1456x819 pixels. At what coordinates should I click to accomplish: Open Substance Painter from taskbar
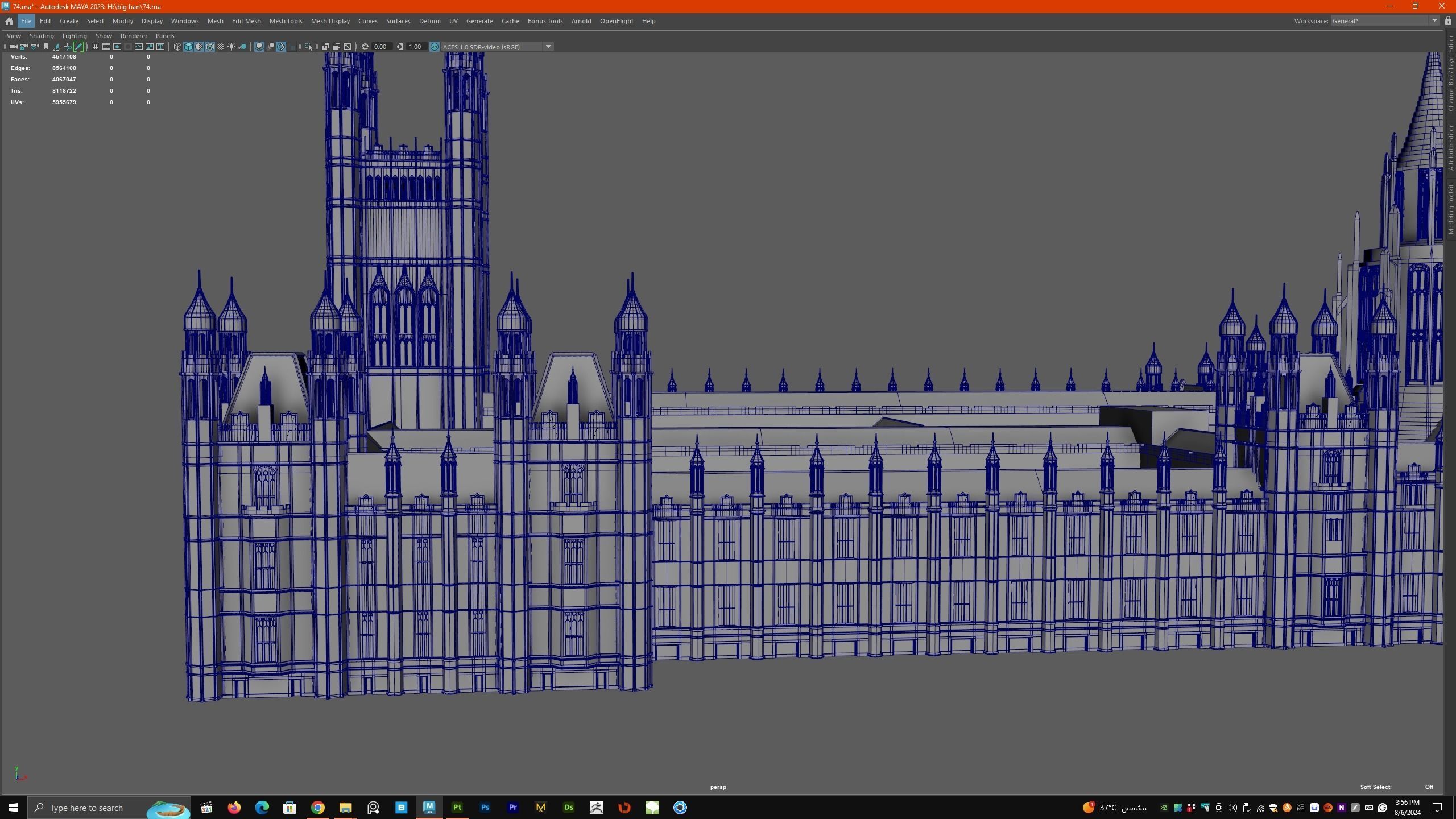pyautogui.click(x=457, y=808)
